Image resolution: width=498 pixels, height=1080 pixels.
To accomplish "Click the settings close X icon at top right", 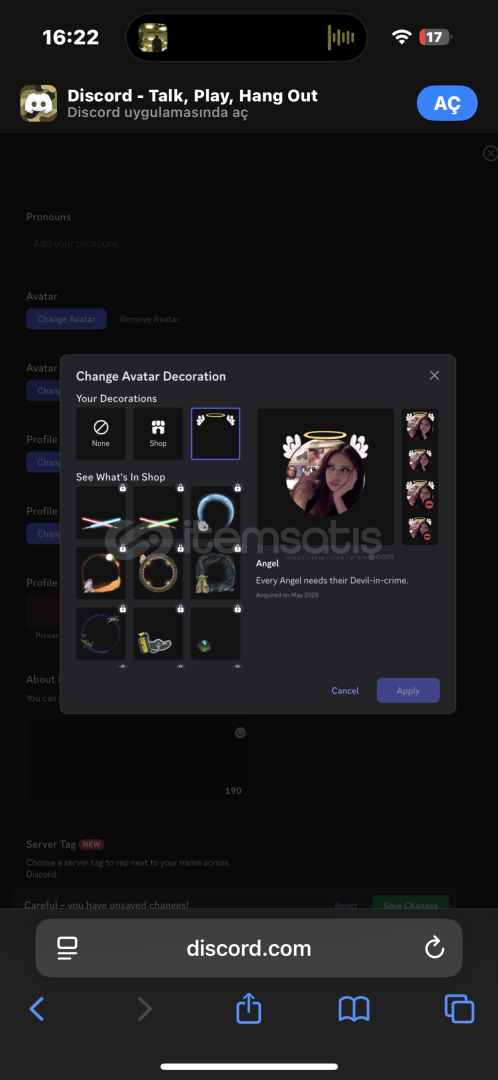I will coord(490,153).
